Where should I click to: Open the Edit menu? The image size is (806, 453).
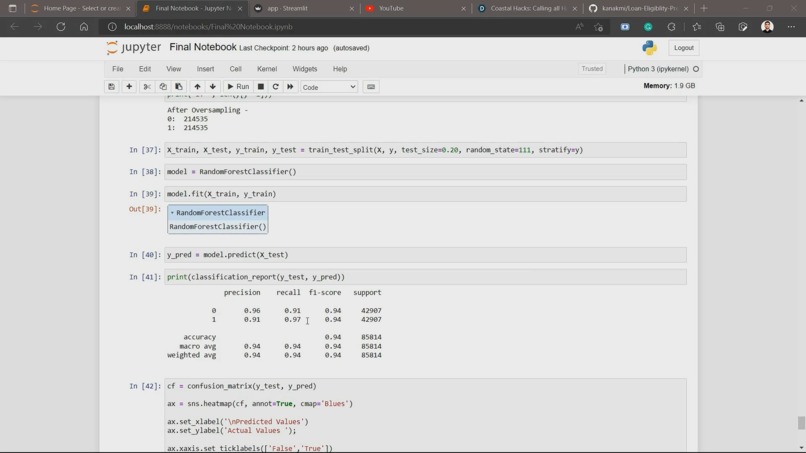coord(145,69)
